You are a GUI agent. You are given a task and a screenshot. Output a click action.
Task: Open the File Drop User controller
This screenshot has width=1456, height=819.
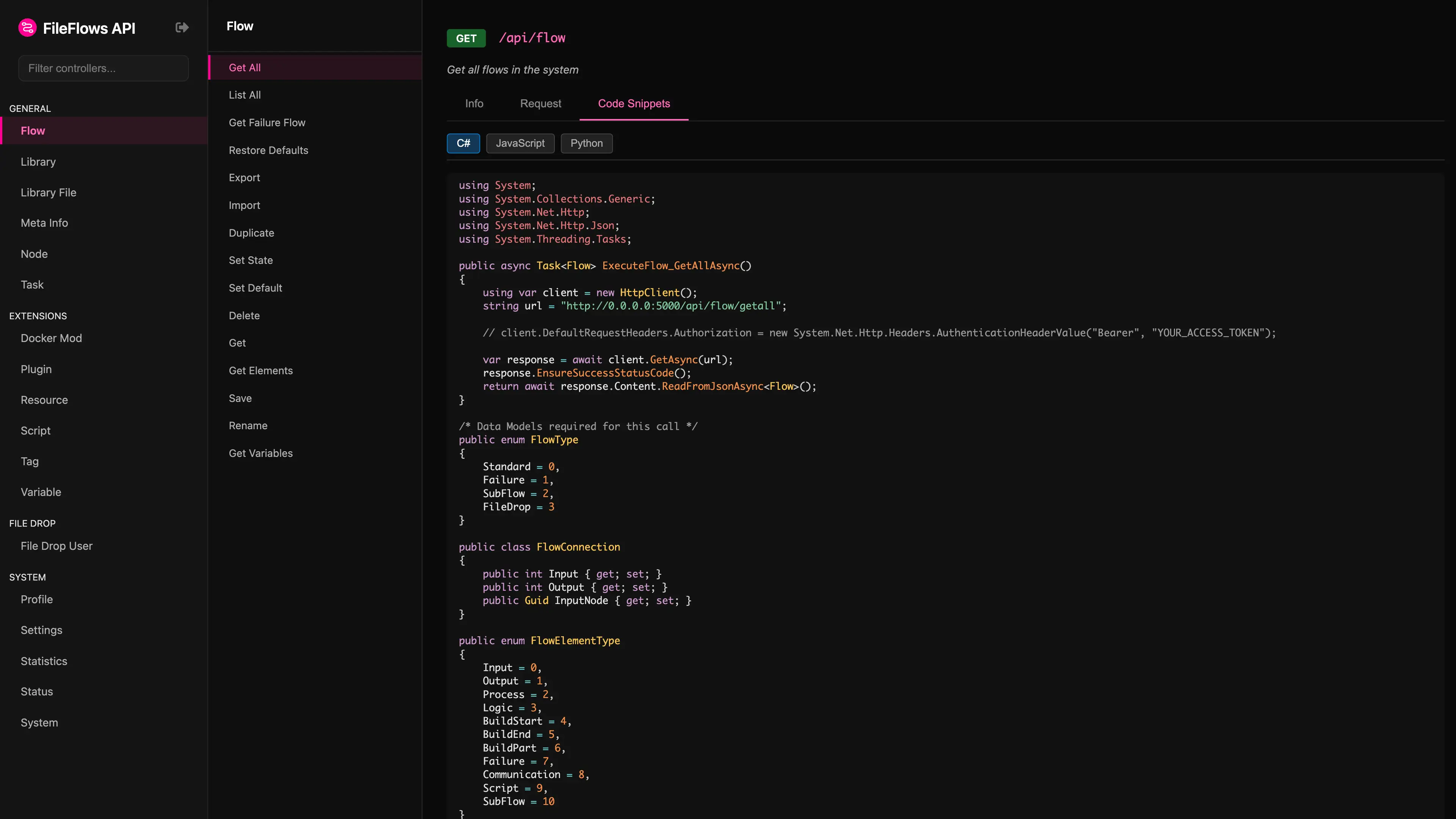104,546
